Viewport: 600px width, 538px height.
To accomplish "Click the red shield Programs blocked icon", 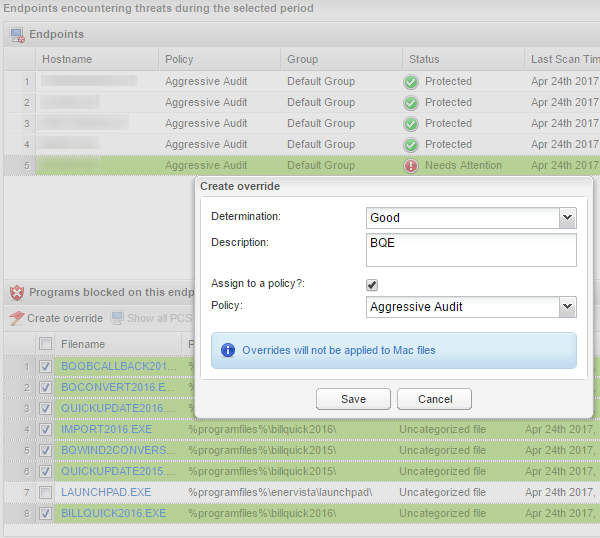I will pos(17,293).
